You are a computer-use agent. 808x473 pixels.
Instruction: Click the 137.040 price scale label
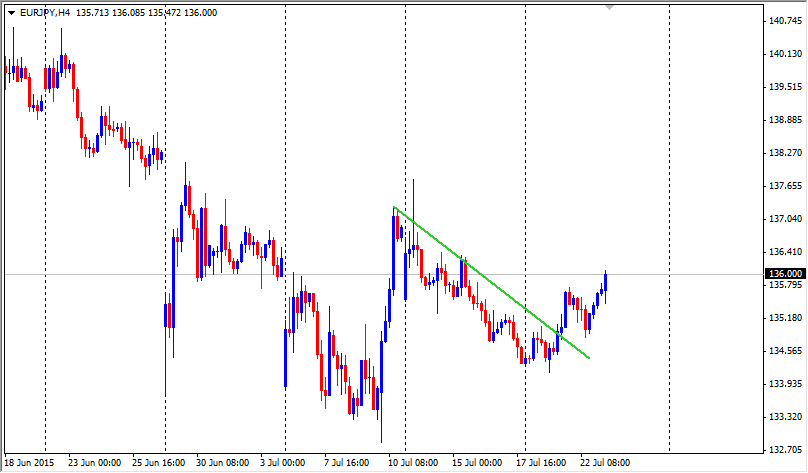[785, 218]
